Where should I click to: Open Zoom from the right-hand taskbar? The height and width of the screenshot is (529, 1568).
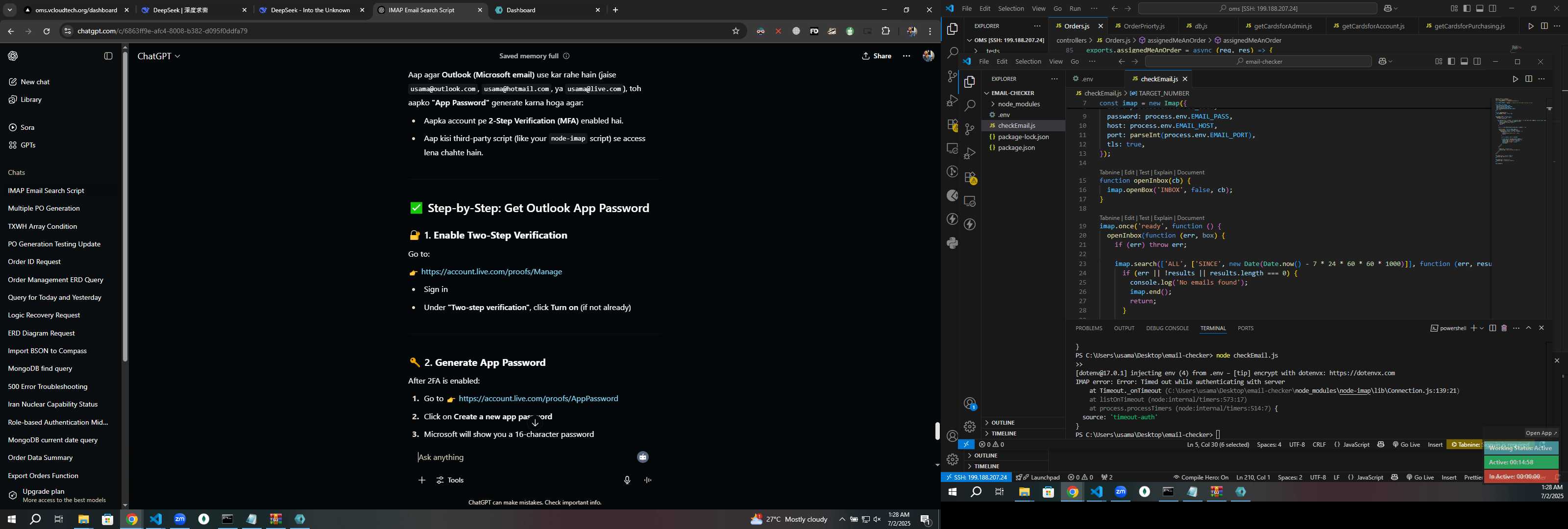coord(1120,492)
